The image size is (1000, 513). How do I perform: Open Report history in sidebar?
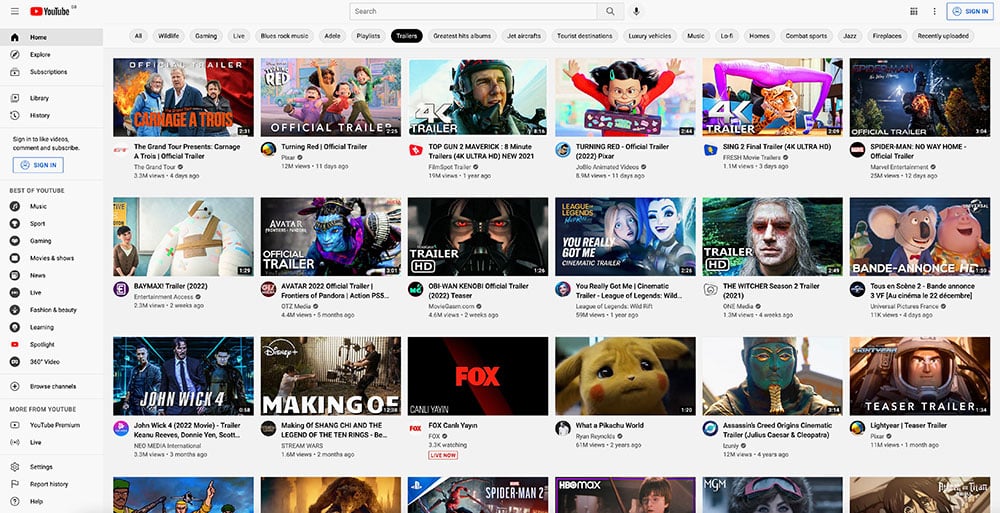click(x=51, y=484)
